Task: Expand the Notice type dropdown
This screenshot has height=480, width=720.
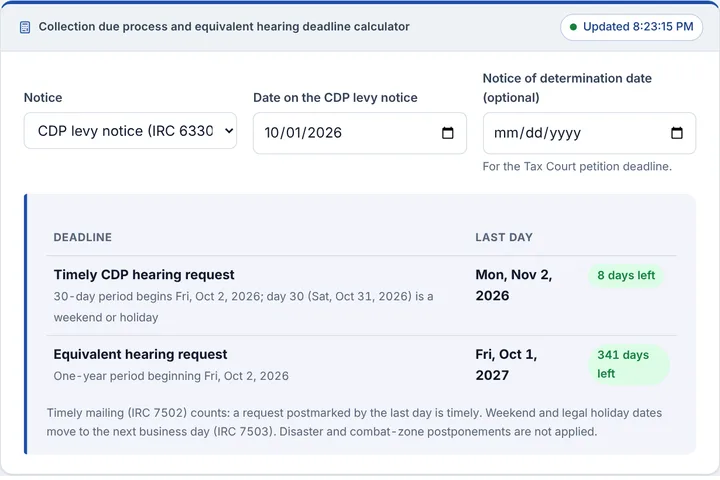Action: click(x=130, y=131)
